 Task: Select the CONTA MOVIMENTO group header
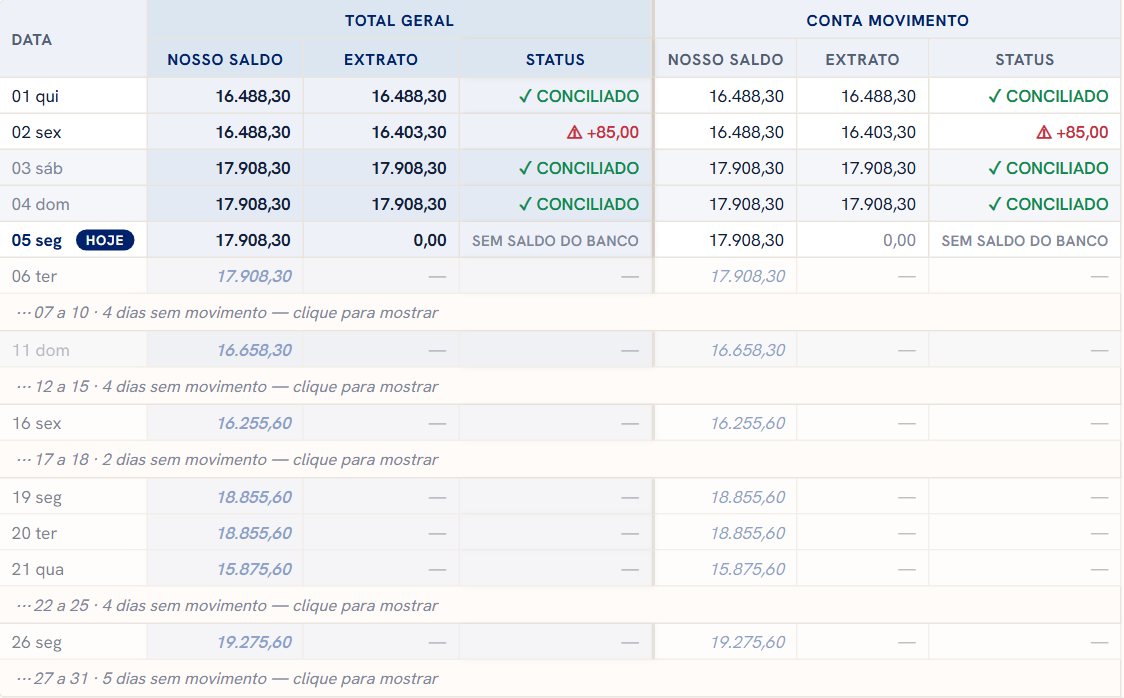pos(887,21)
